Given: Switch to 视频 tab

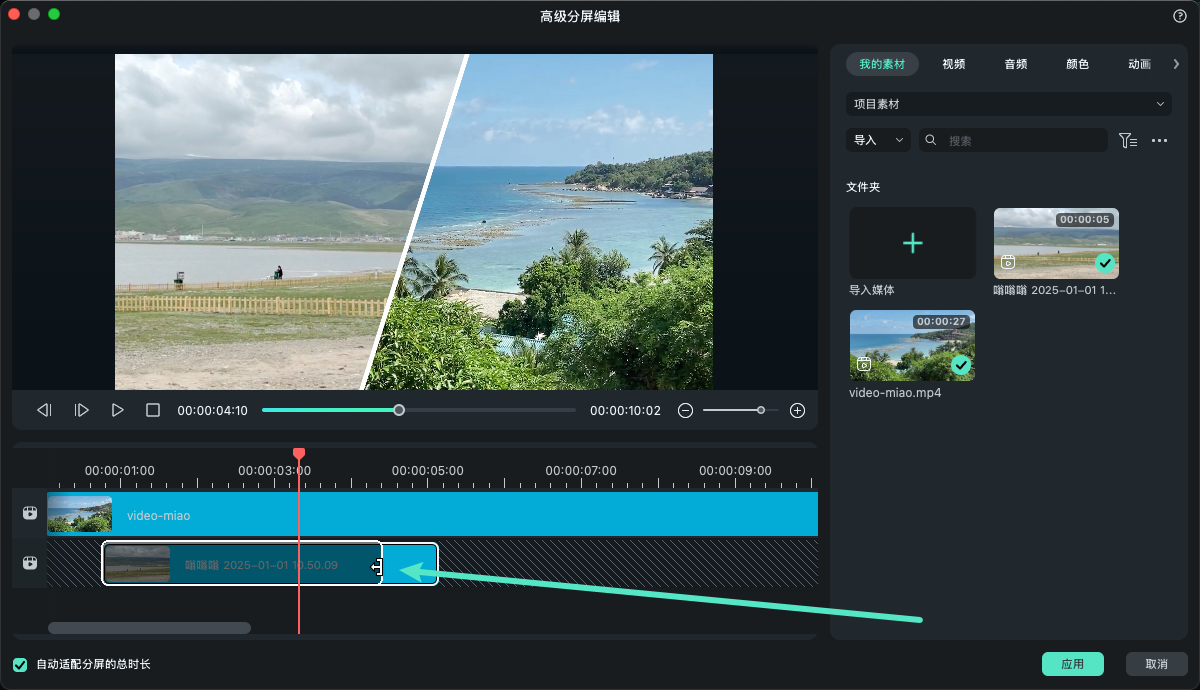Looking at the screenshot, I should (954, 64).
